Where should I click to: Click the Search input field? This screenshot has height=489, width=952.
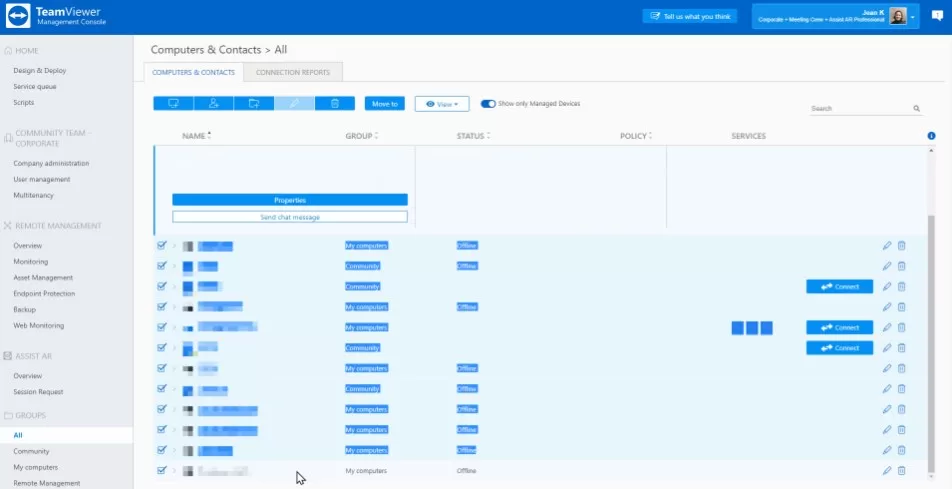tap(858, 108)
